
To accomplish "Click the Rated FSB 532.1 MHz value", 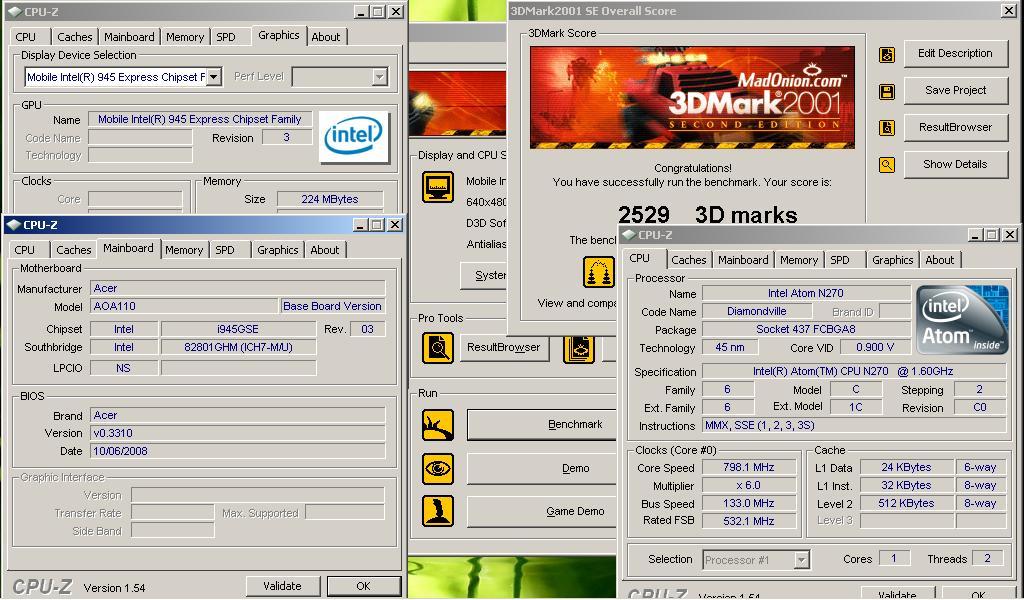I will coord(748,521).
